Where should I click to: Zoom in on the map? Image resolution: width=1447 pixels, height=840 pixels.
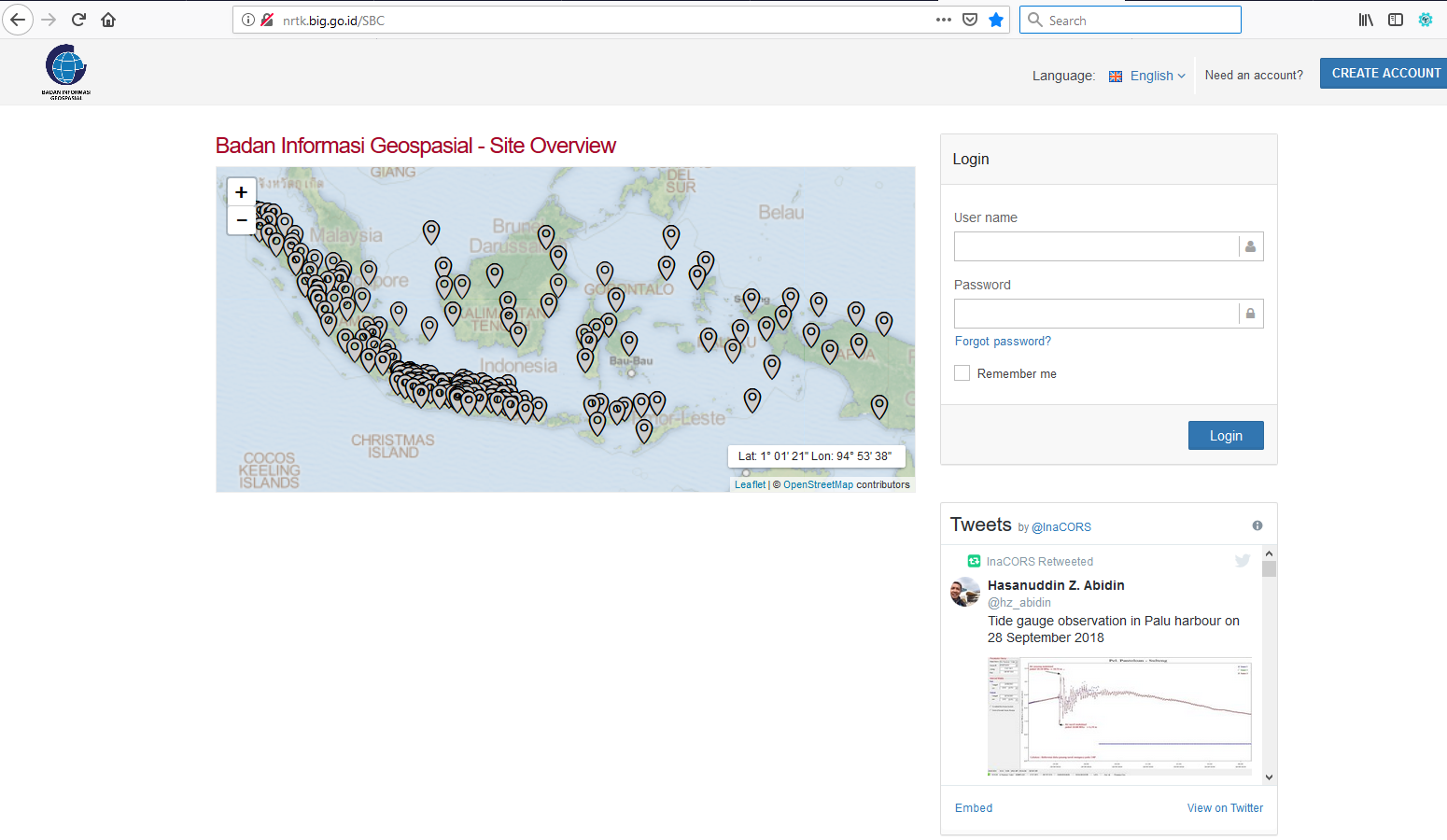[x=241, y=192]
